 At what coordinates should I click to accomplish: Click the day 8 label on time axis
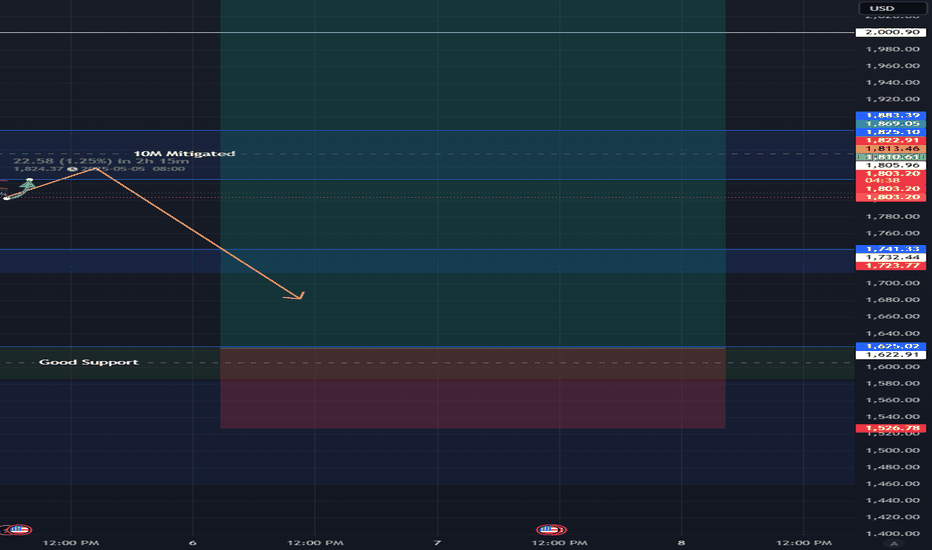(x=681, y=542)
